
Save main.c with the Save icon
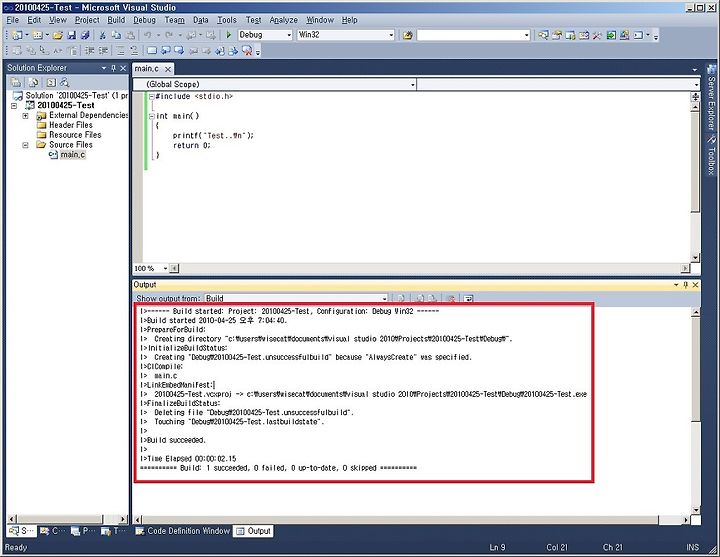(x=72, y=35)
